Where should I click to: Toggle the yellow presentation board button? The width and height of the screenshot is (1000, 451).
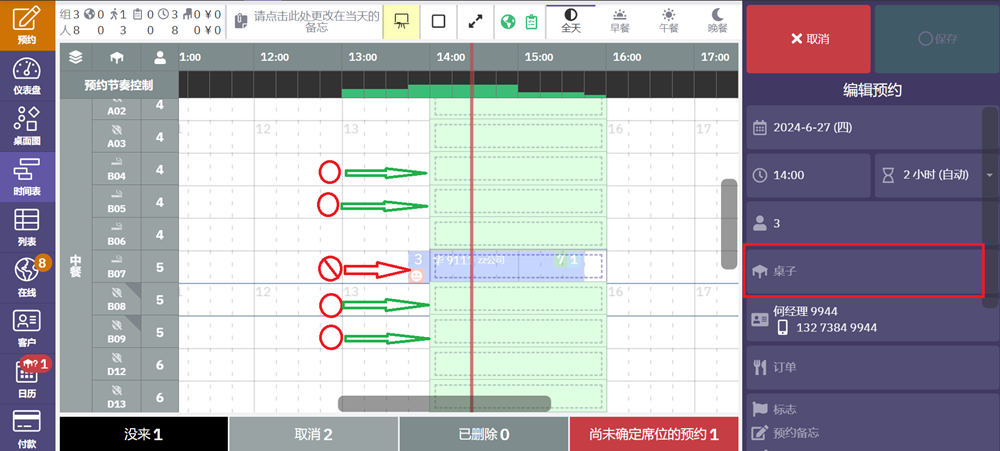click(401, 22)
